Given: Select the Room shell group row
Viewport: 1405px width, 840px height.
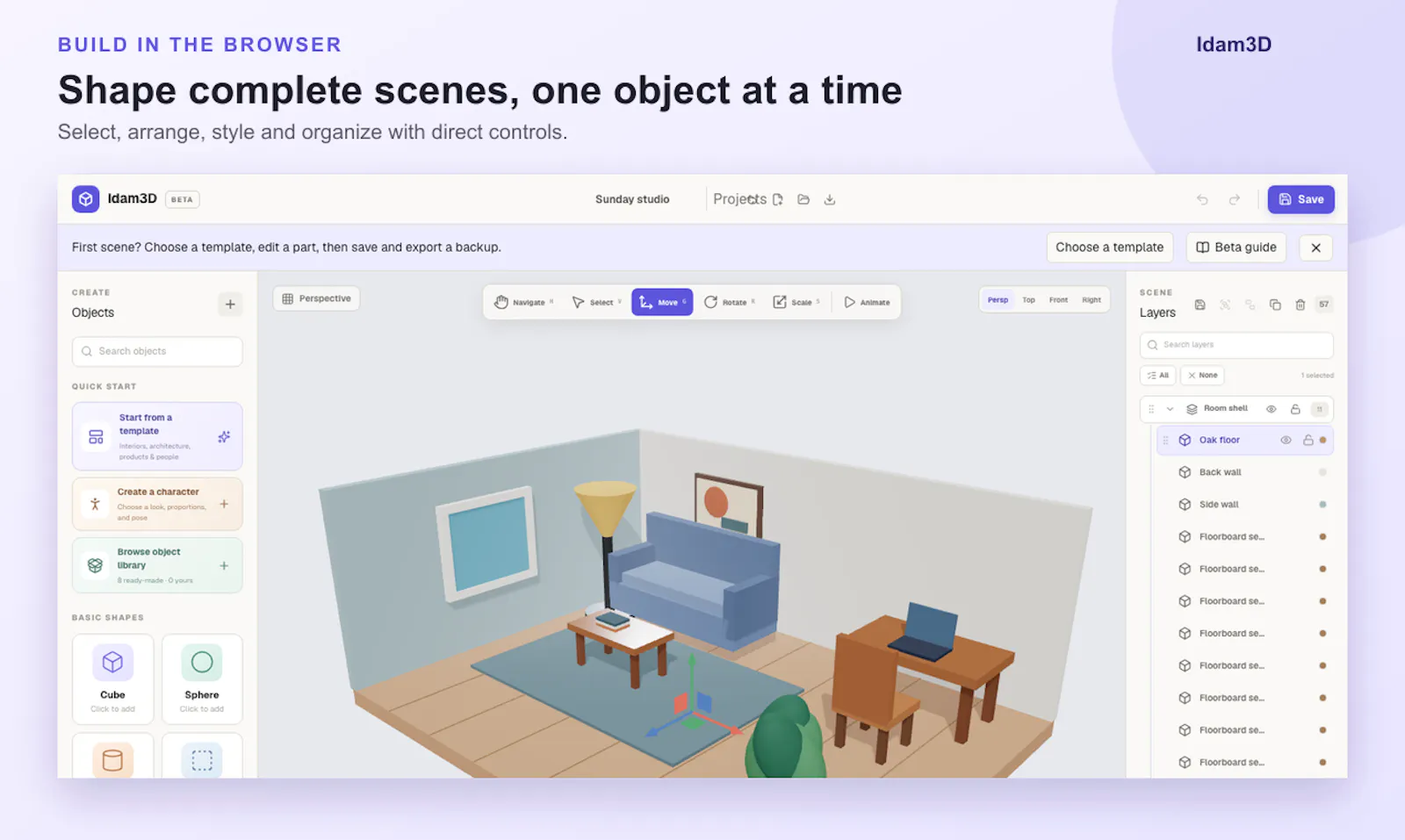Looking at the screenshot, I should pyautogui.click(x=1236, y=409).
